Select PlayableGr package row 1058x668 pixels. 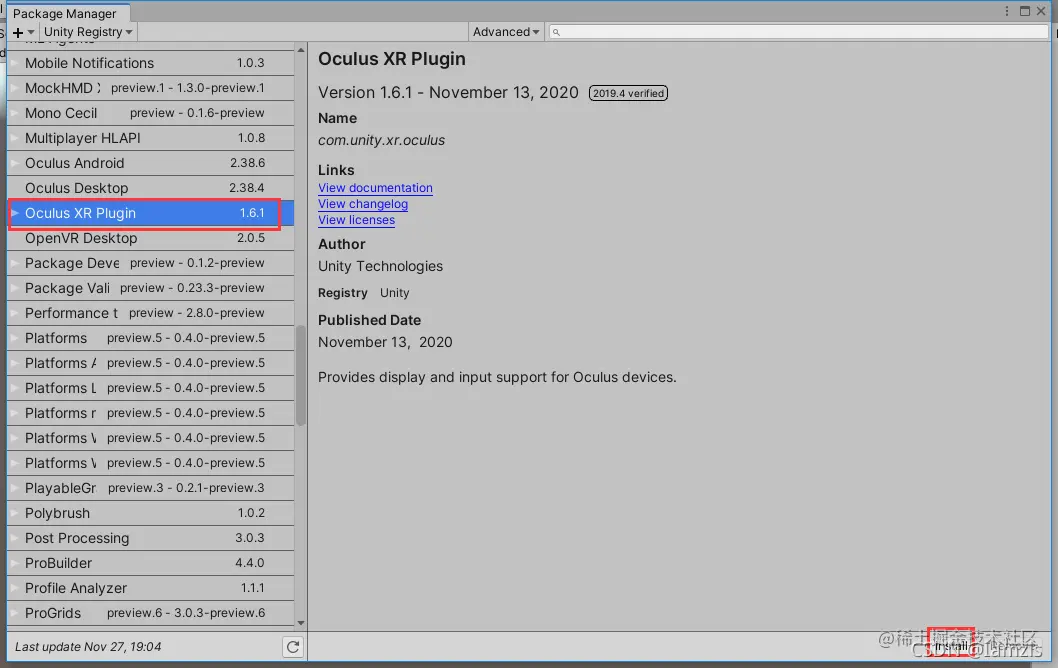pyautogui.click(x=150, y=489)
